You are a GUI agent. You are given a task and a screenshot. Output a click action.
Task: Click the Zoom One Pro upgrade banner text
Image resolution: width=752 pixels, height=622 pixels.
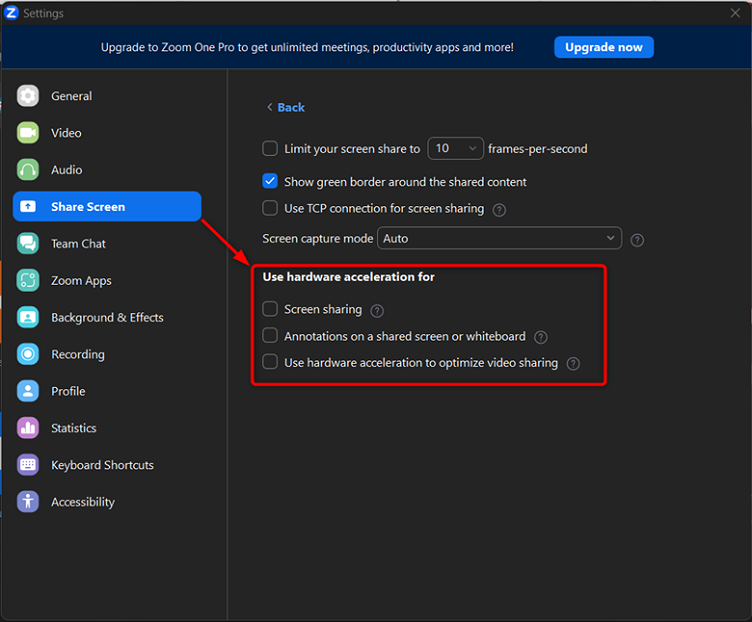(307, 47)
